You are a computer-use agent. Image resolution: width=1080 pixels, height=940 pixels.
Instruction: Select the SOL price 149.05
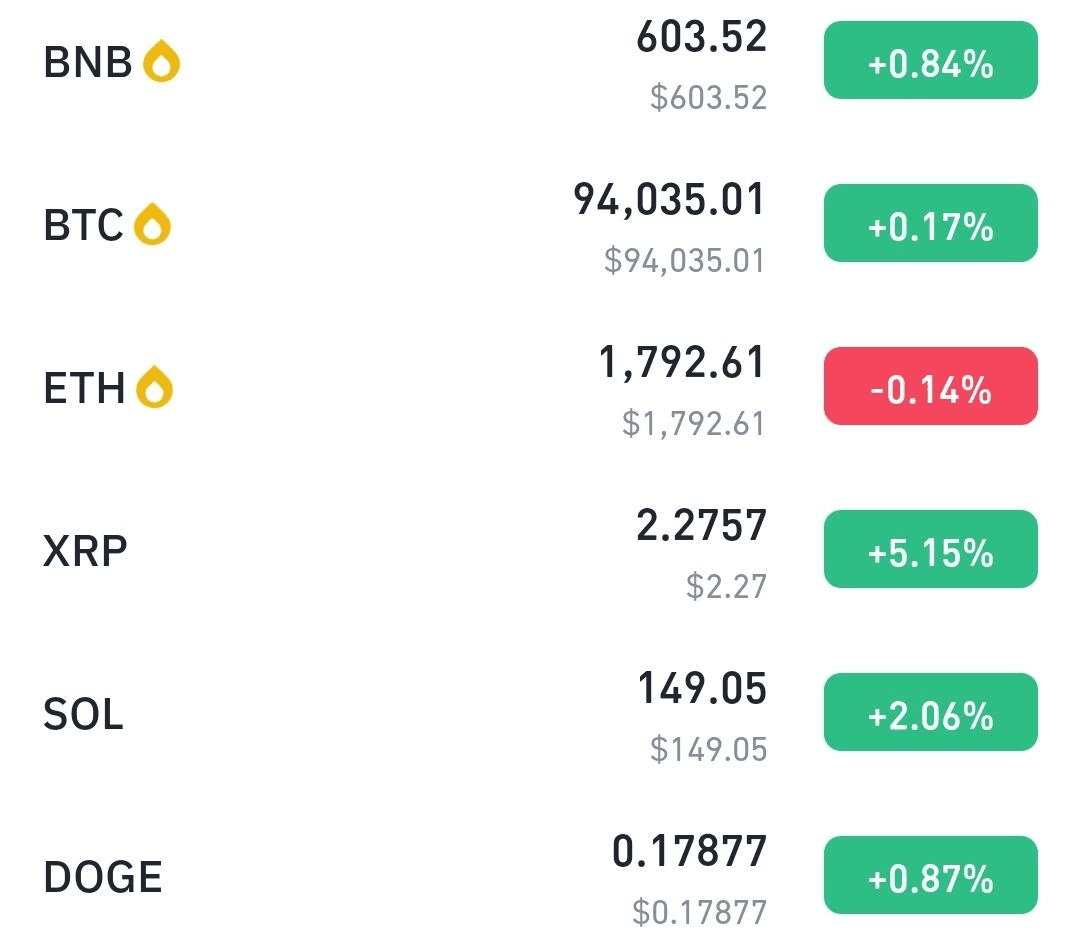pos(702,688)
